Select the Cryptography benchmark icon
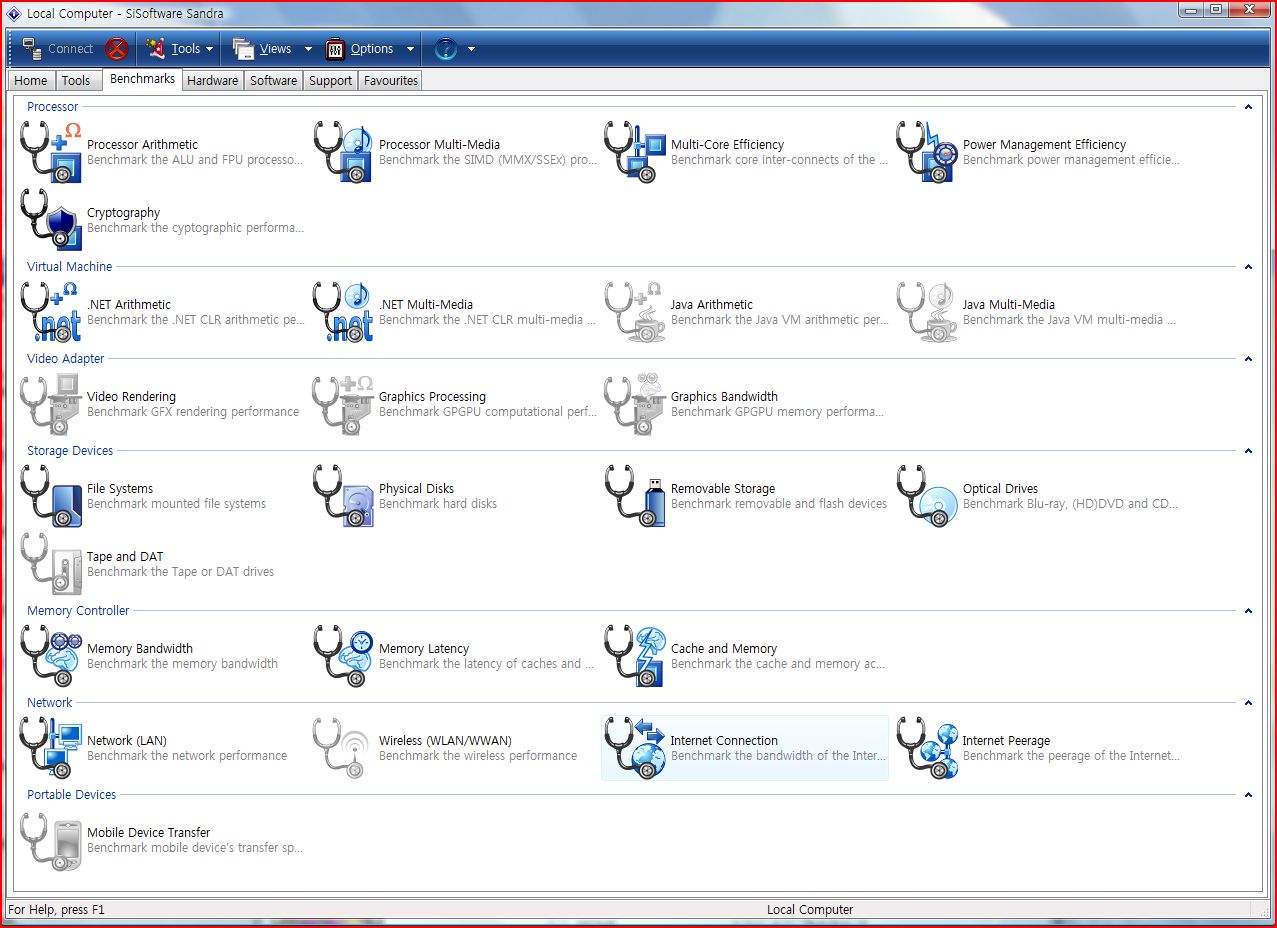Image resolution: width=1277 pixels, height=928 pixels. click(51, 220)
